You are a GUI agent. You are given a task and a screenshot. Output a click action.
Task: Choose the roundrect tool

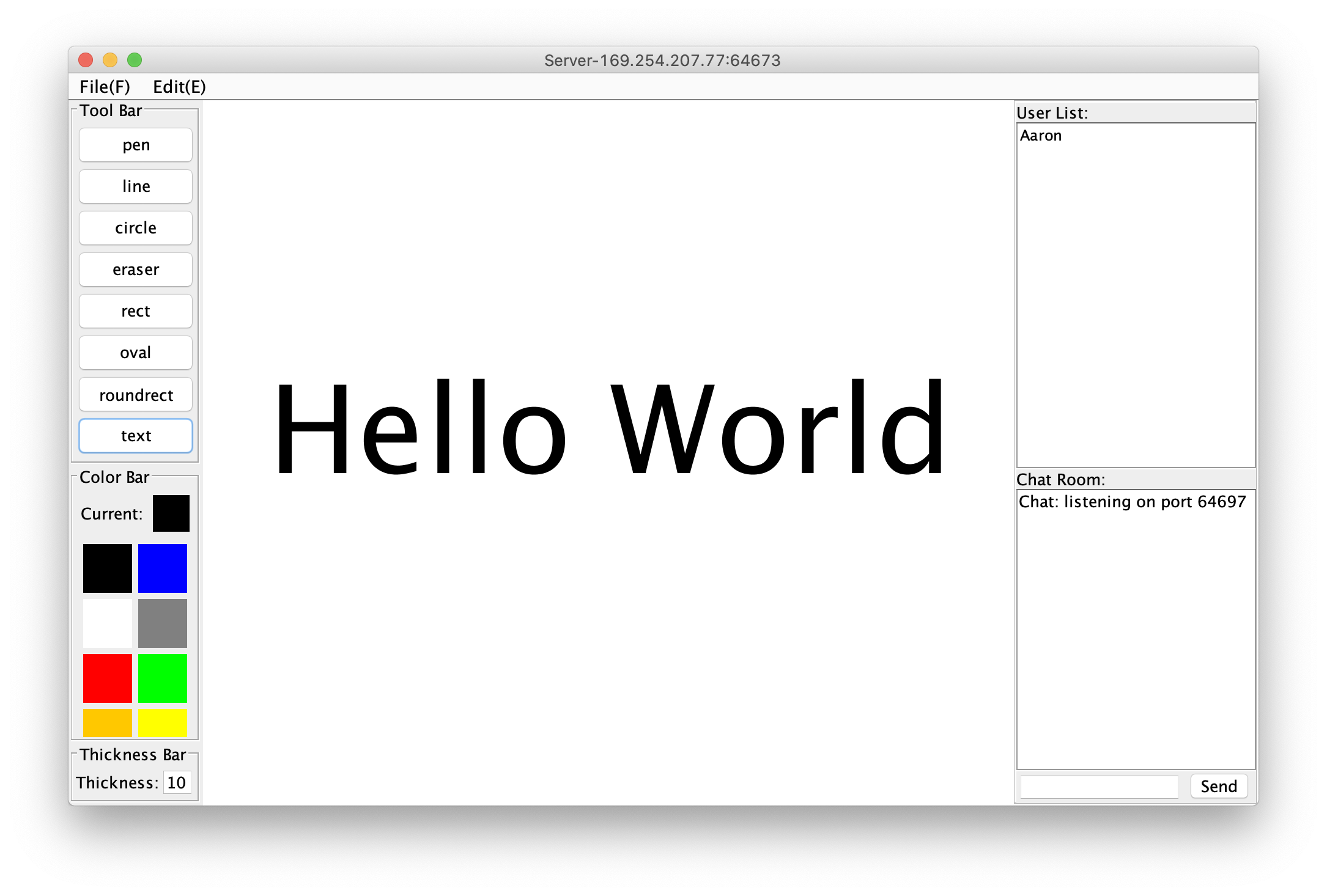pyautogui.click(x=135, y=395)
